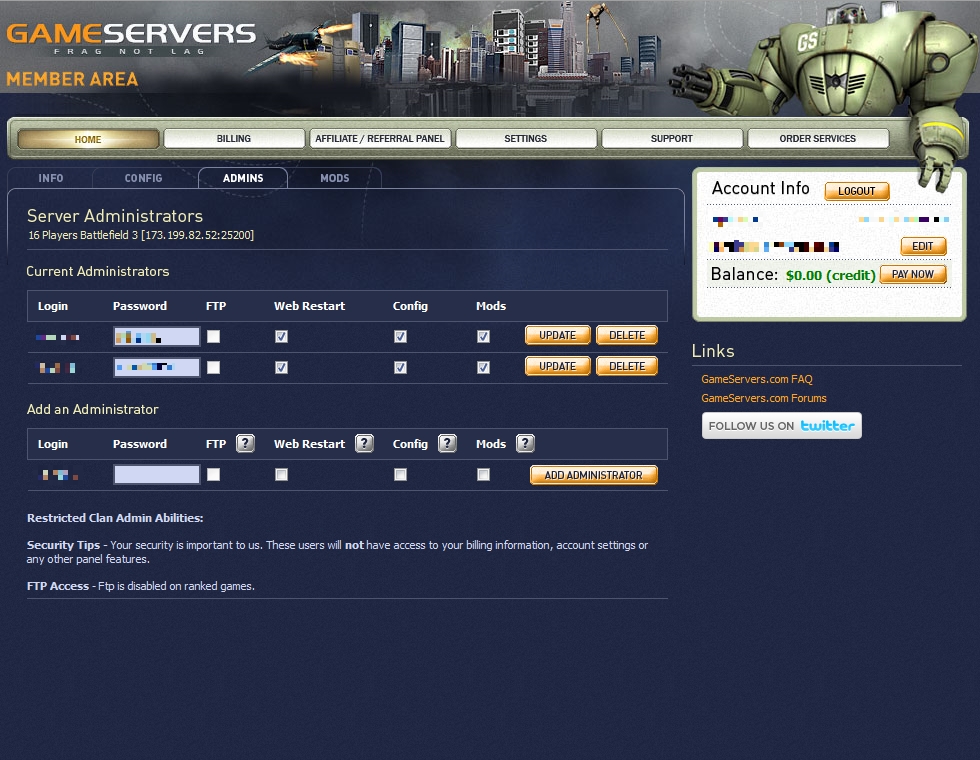980x760 pixels.
Task: Open the GameServers.com FAQ link
Action: pyautogui.click(x=757, y=379)
